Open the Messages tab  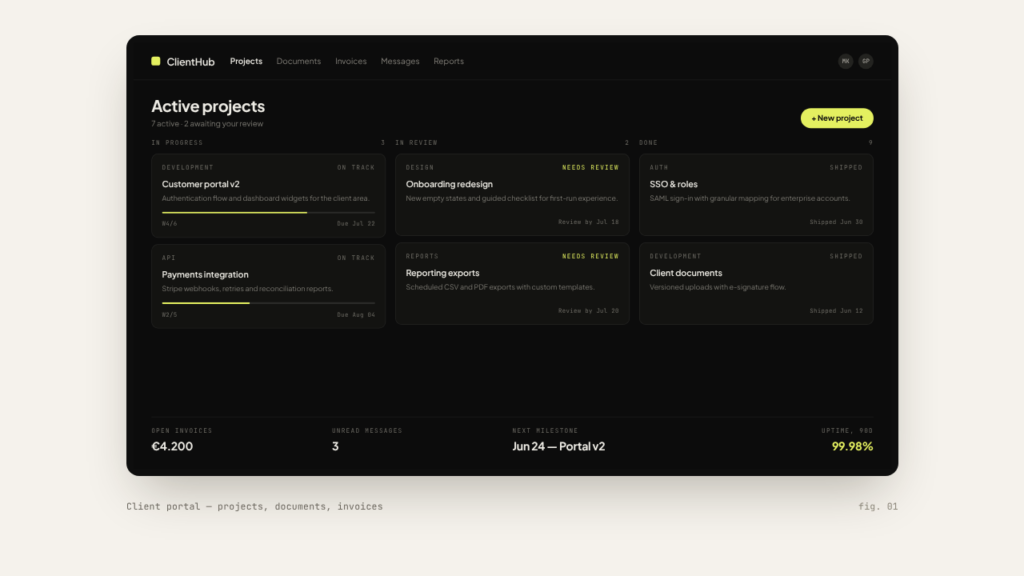tap(400, 61)
